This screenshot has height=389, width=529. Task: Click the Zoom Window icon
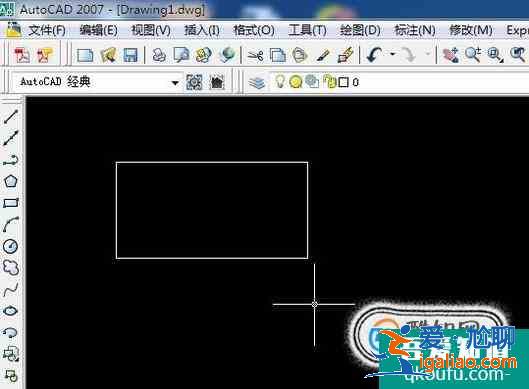(x=495, y=55)
